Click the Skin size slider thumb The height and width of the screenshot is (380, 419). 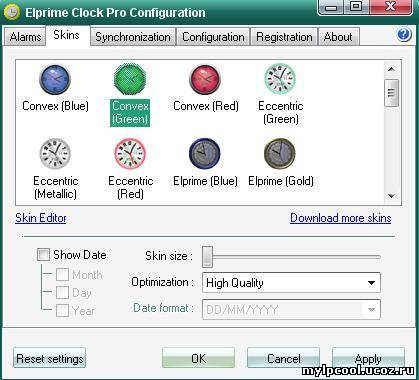coord(207,257)
